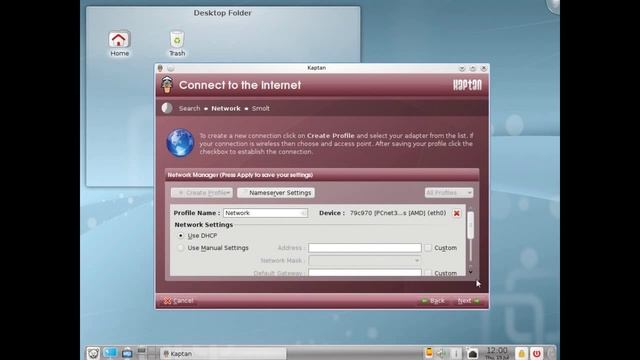This screenshot has width=640, height=360.
Task: Click the Kaptan mascot icon in the header
Action: 167,84
